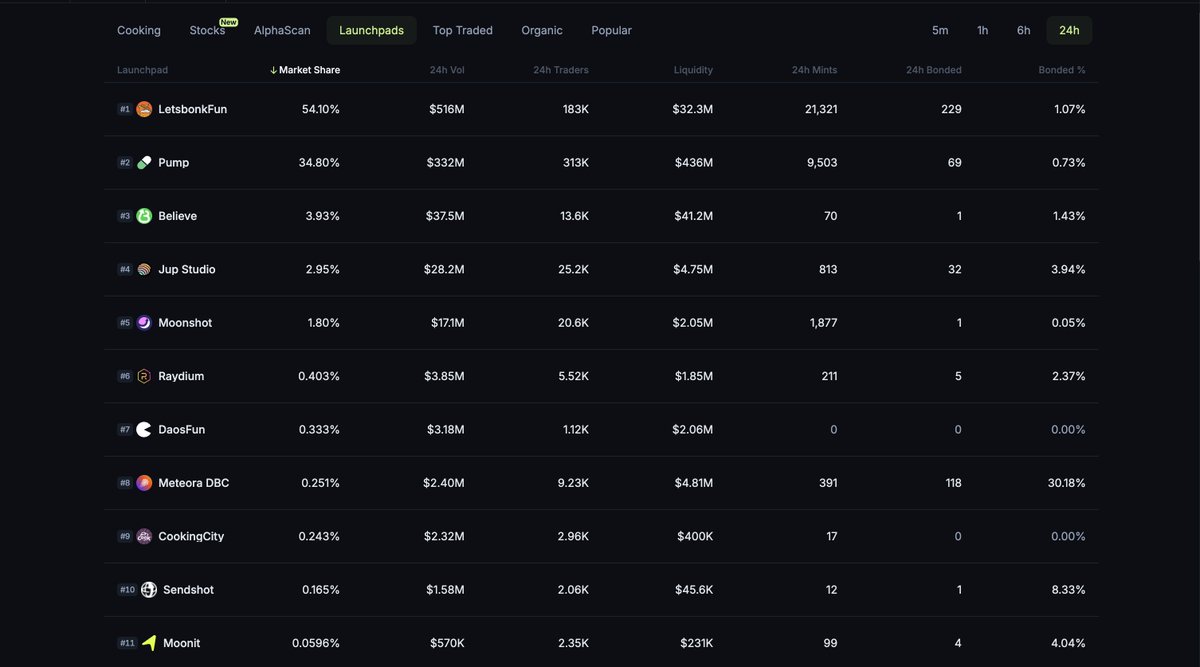Image resolution: width=1200 pixels, height=667 pixels.
Task: Open the Top Traded tab
Action: [x=462, y=30]
